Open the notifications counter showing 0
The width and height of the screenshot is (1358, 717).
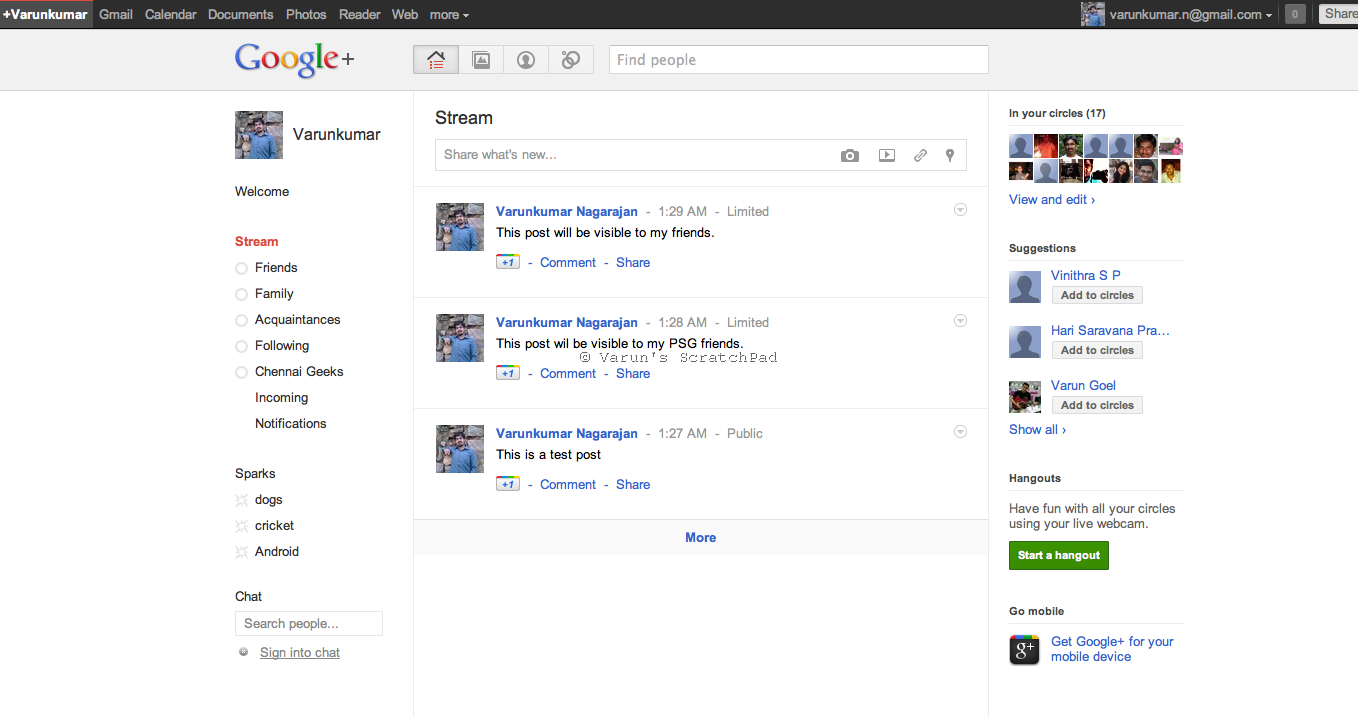(x=1295, y=14)
